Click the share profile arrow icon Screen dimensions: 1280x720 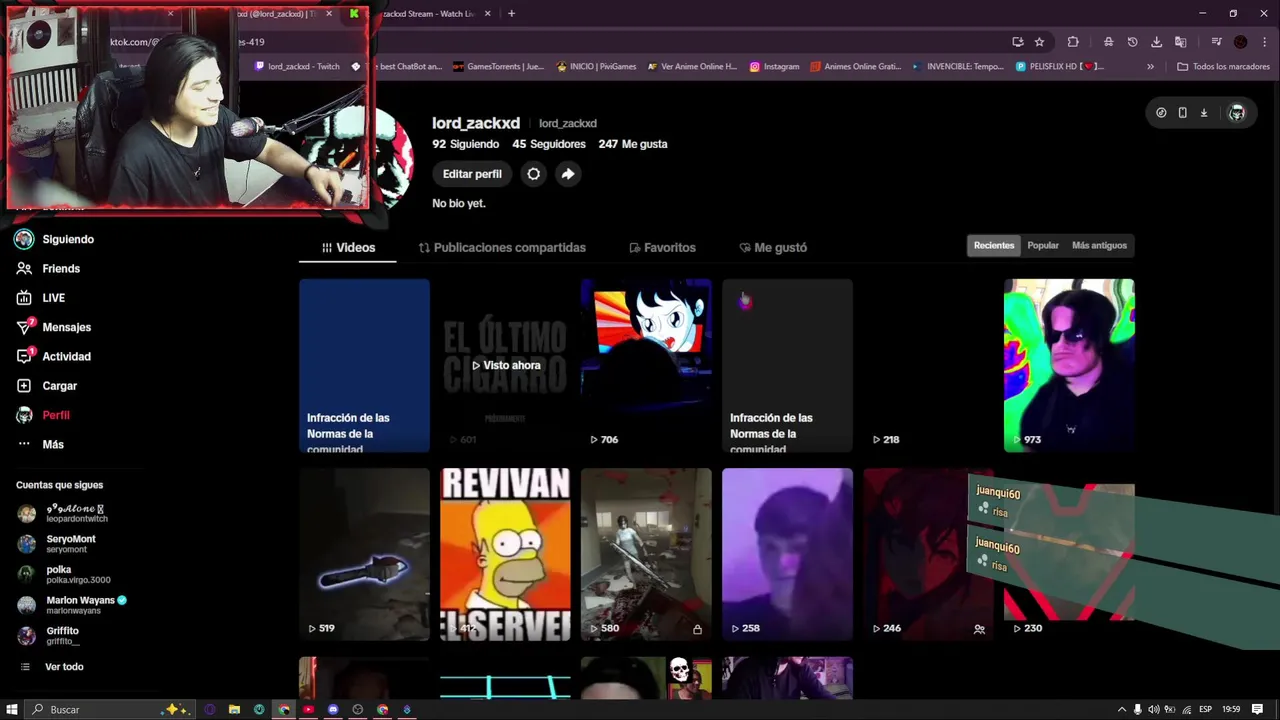567,174
